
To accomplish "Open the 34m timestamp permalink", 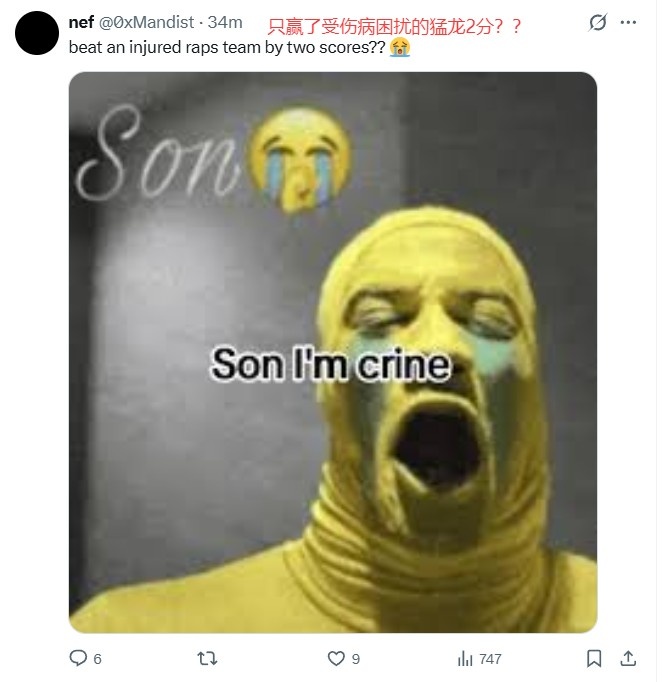I will click(224, 22).
